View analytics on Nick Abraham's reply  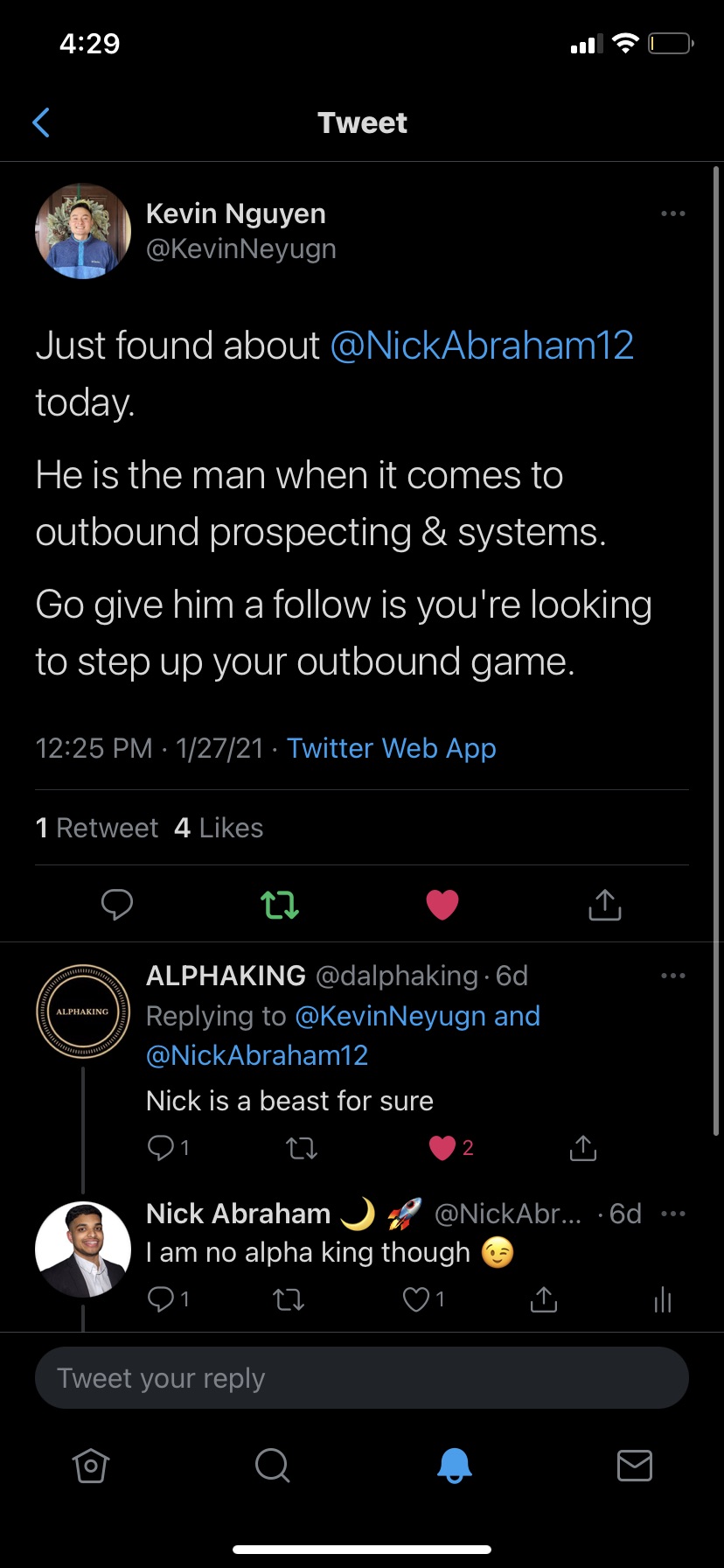[663, 1300]
